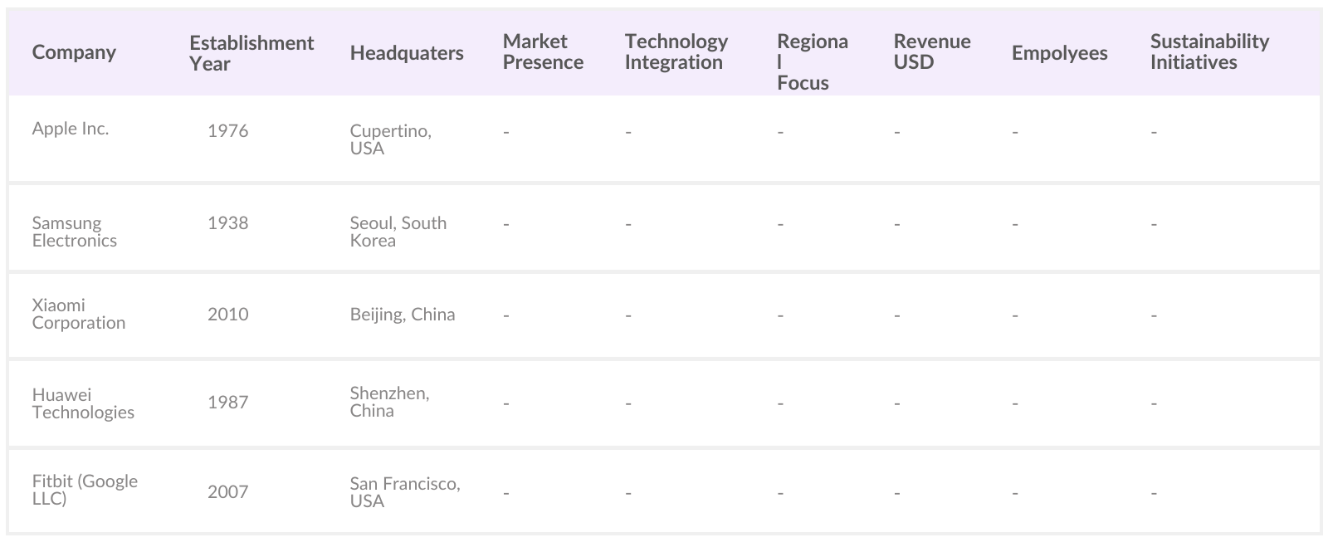Screen dimensions: 1328x542
Task: Click the Revenue USD column header
Action: 931,52
